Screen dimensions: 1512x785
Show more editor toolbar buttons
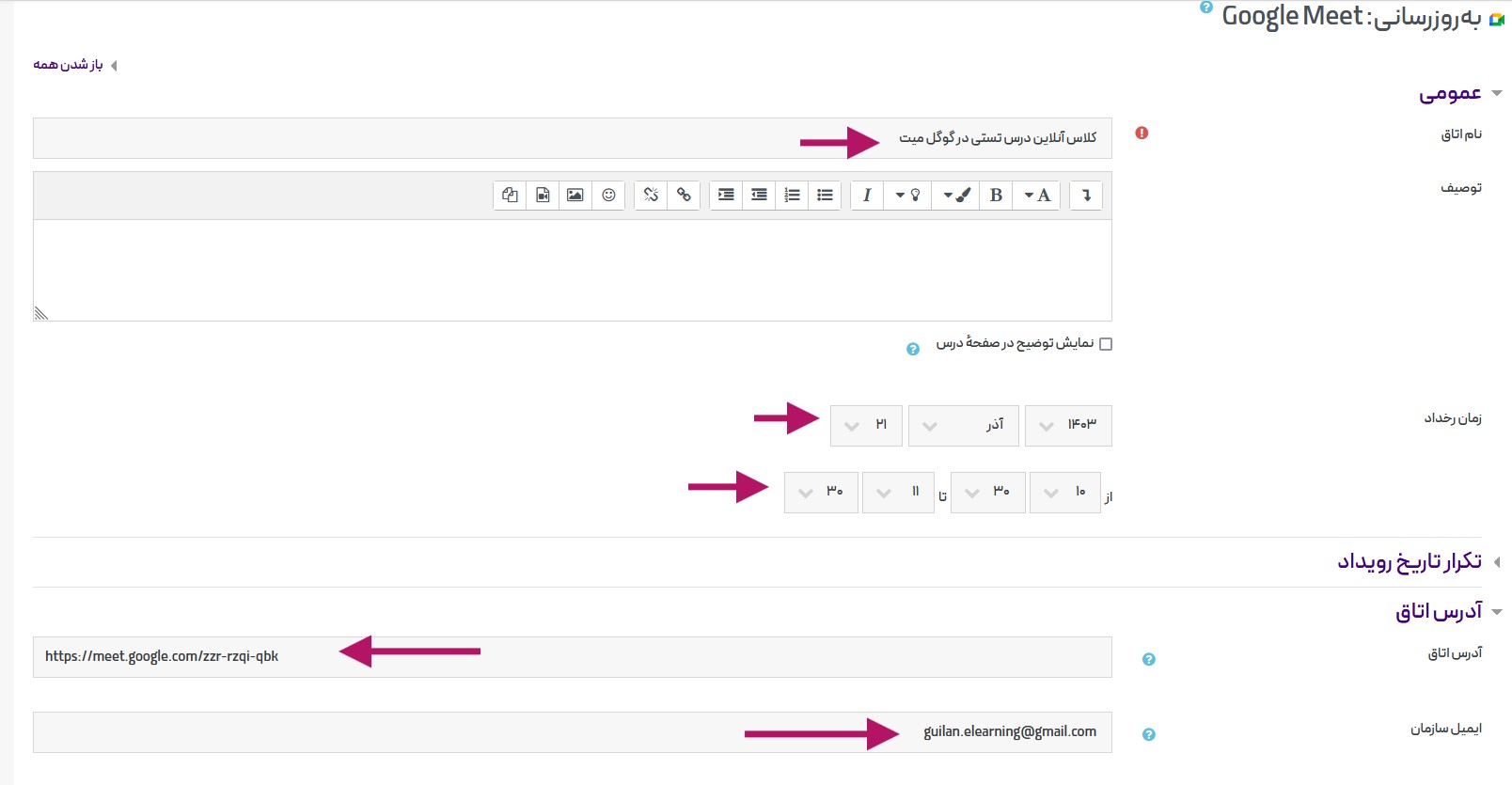[1086, 195]
